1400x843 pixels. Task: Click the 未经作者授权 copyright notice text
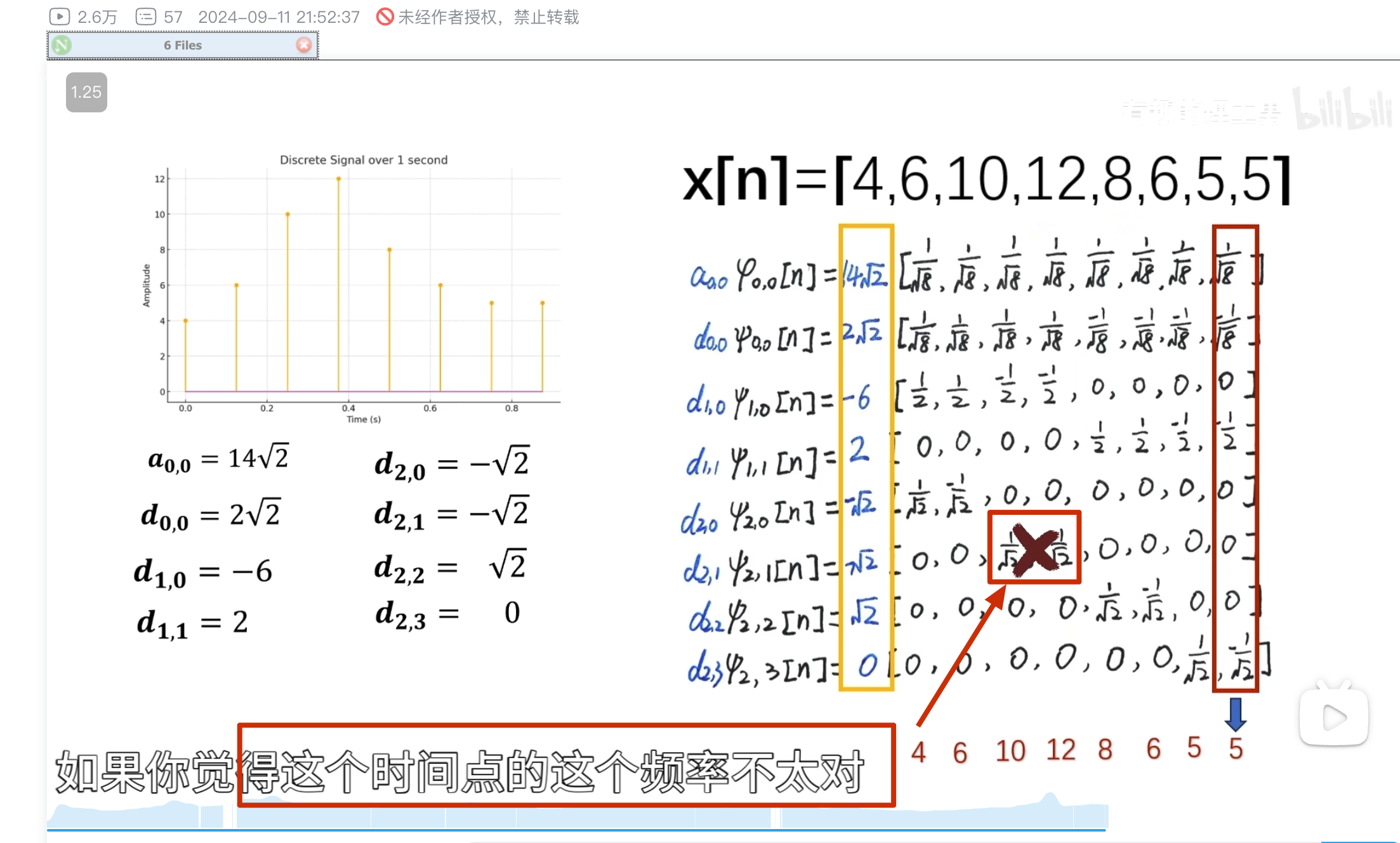tap(488, 17)
